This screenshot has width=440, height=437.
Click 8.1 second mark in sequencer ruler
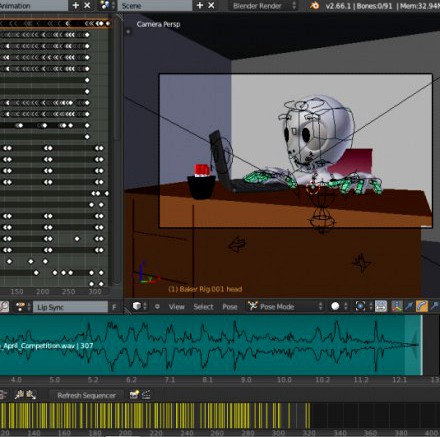(207, 380)
